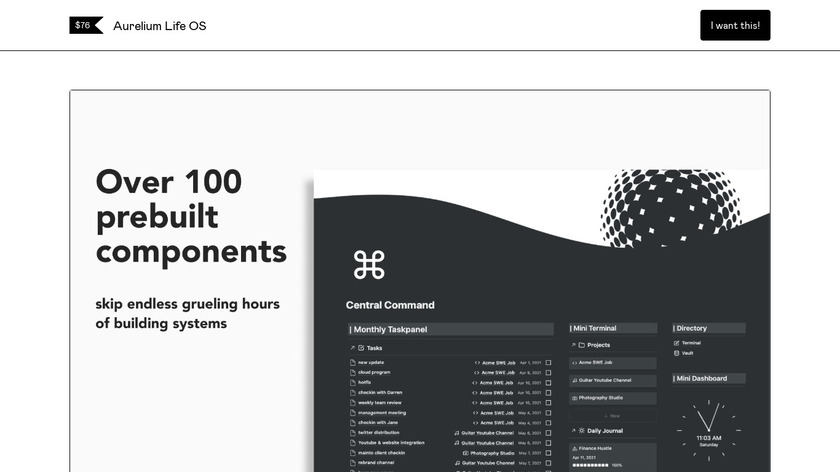
Task: Open the rebrand channel task
Action: coord(376,463)
